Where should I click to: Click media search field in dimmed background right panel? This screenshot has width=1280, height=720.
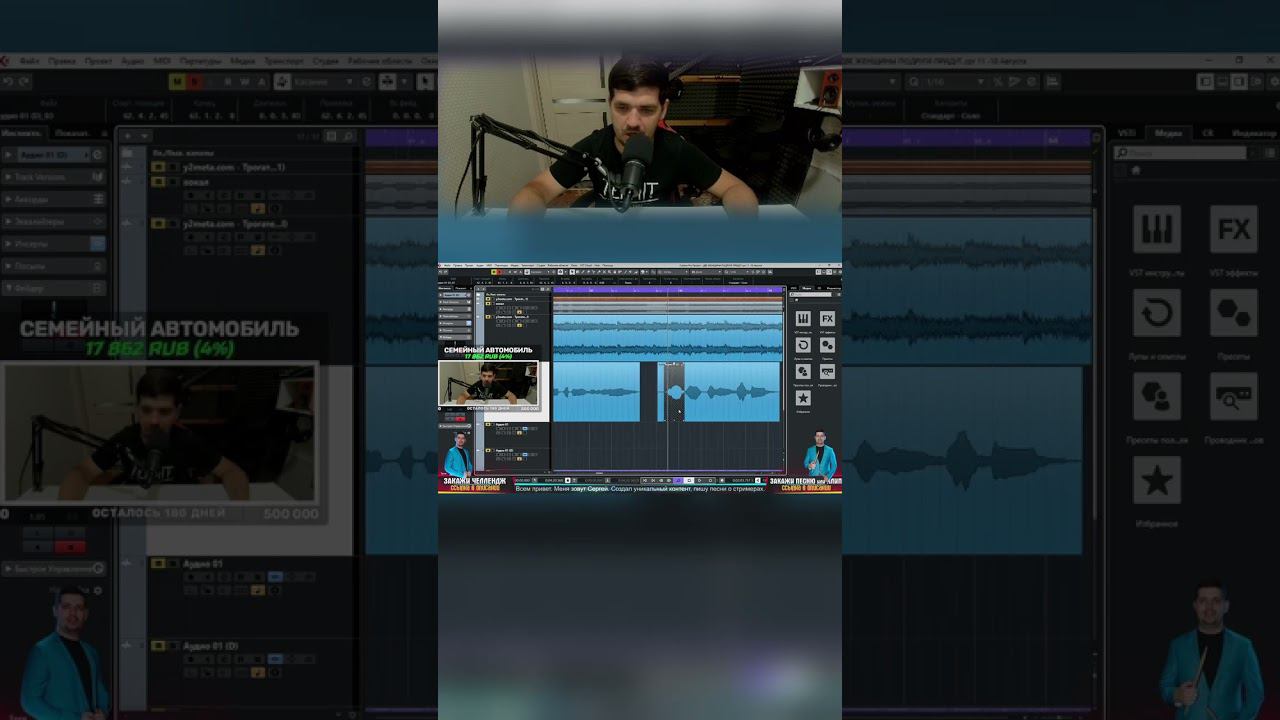point(1182,153)
